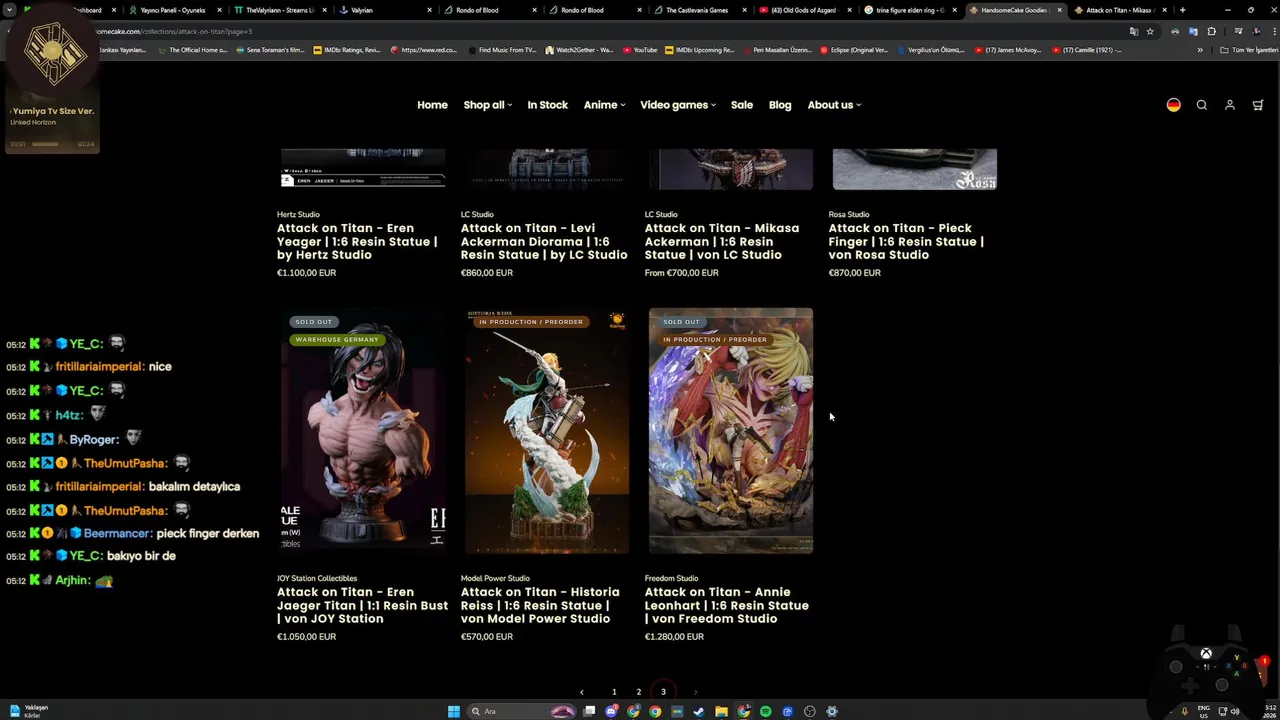Click the translate page icon in address bar

pos(1134,31)
